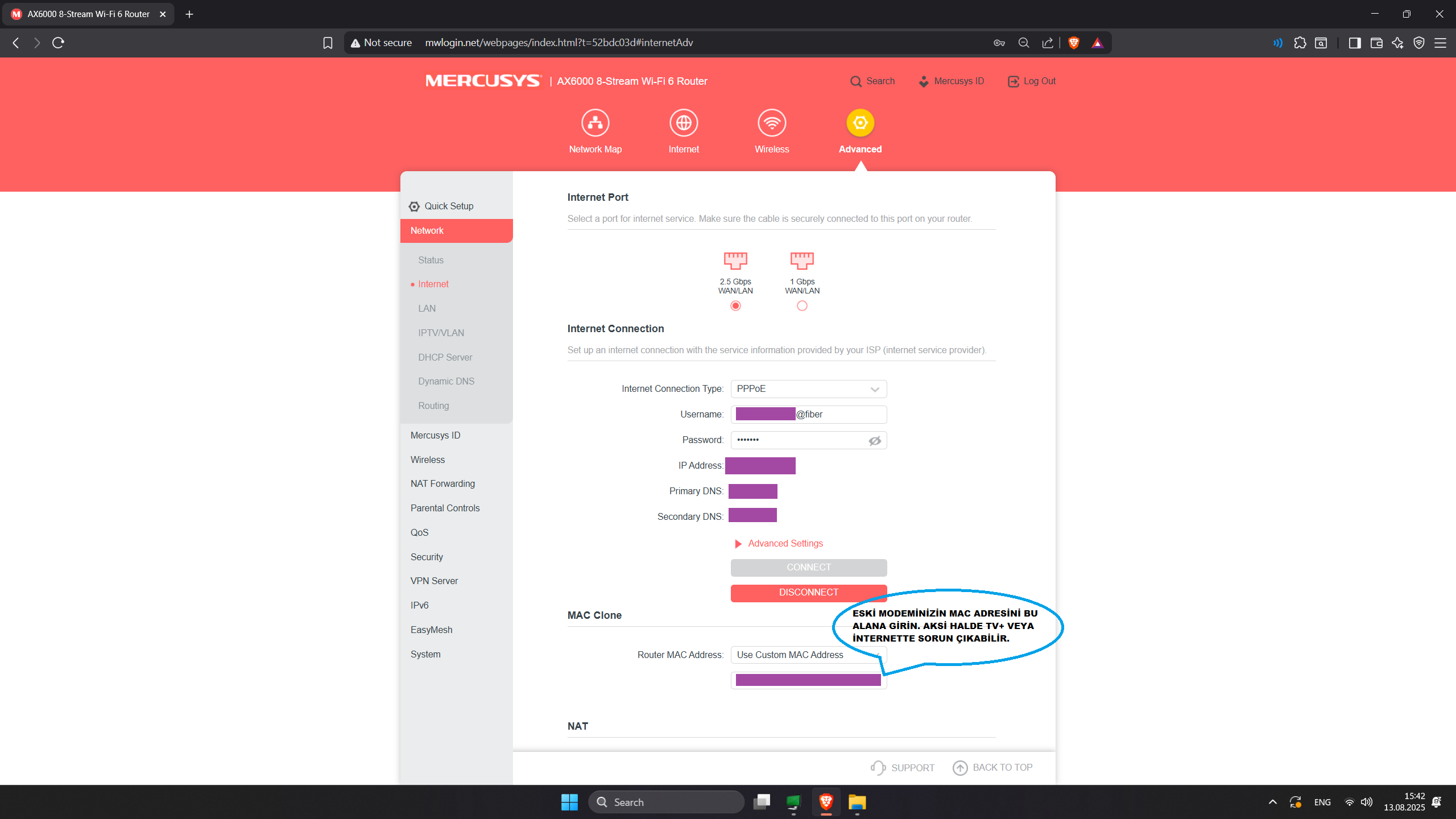Select the 2.5 Gbps WAN/LAN port
1456x819 pixels.
pos(735,306)
